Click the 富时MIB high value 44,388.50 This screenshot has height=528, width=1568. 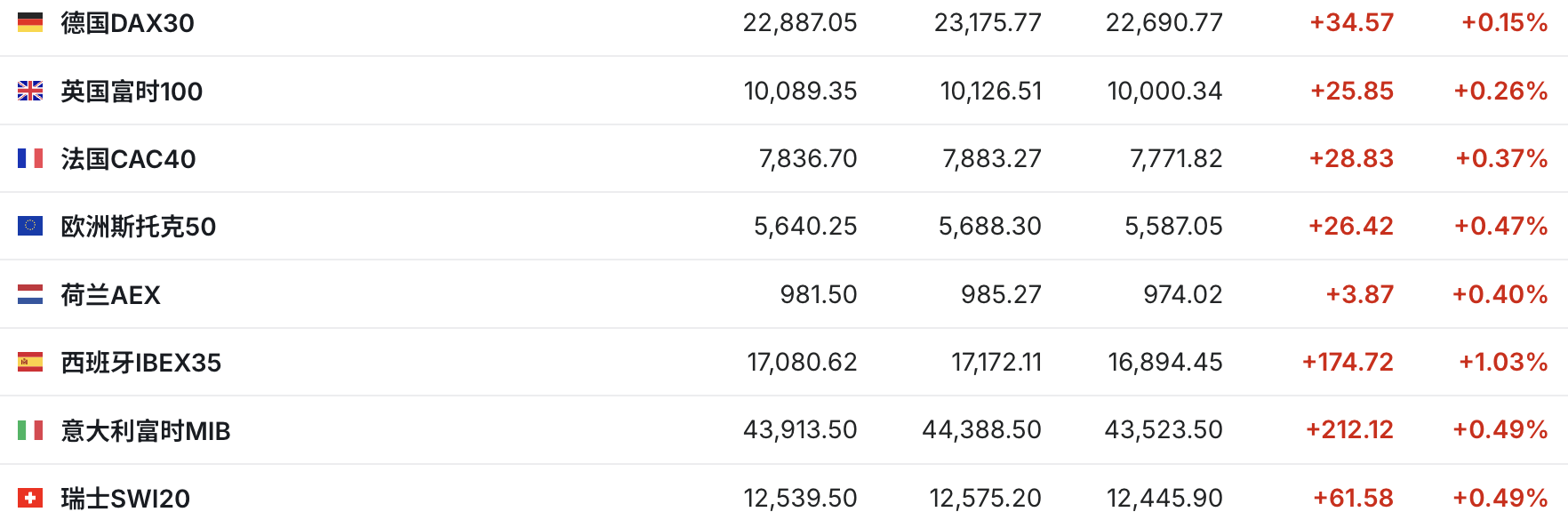pos(981,430)
